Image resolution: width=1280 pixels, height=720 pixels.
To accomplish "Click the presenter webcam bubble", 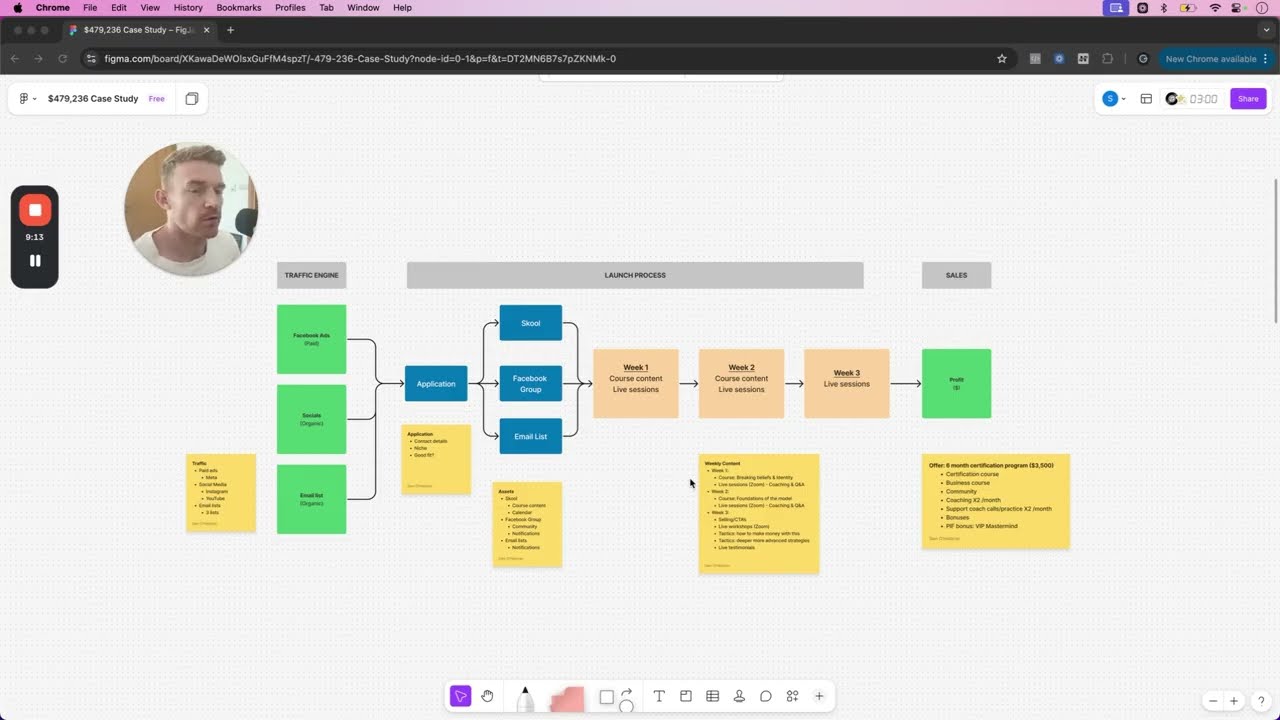I will [x=191, y=209].
